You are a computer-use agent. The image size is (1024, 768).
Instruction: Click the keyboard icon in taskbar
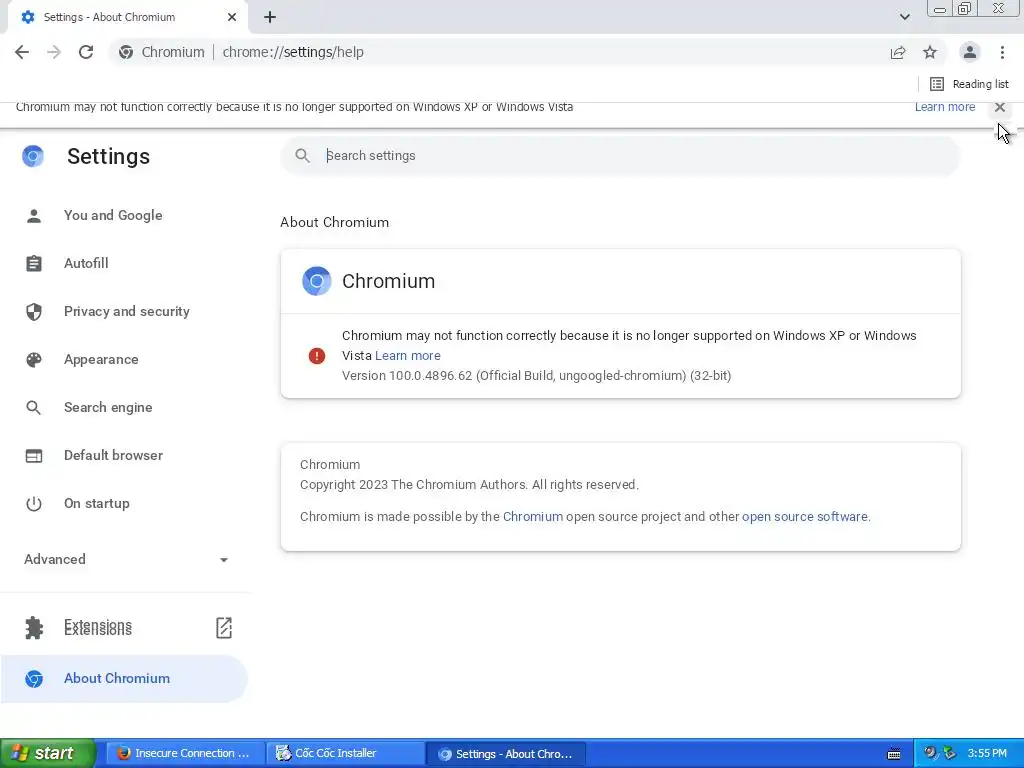click(x=894, y=754)
